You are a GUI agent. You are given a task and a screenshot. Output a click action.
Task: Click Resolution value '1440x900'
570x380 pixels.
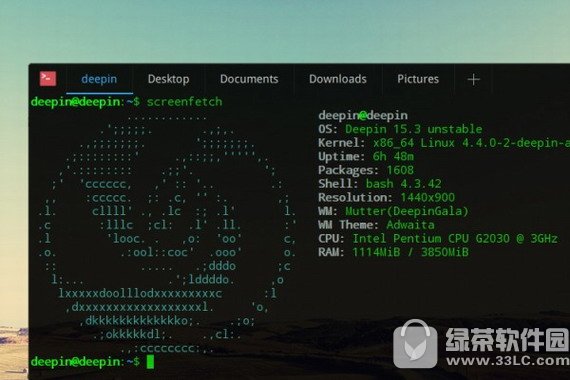coord(428,197)
